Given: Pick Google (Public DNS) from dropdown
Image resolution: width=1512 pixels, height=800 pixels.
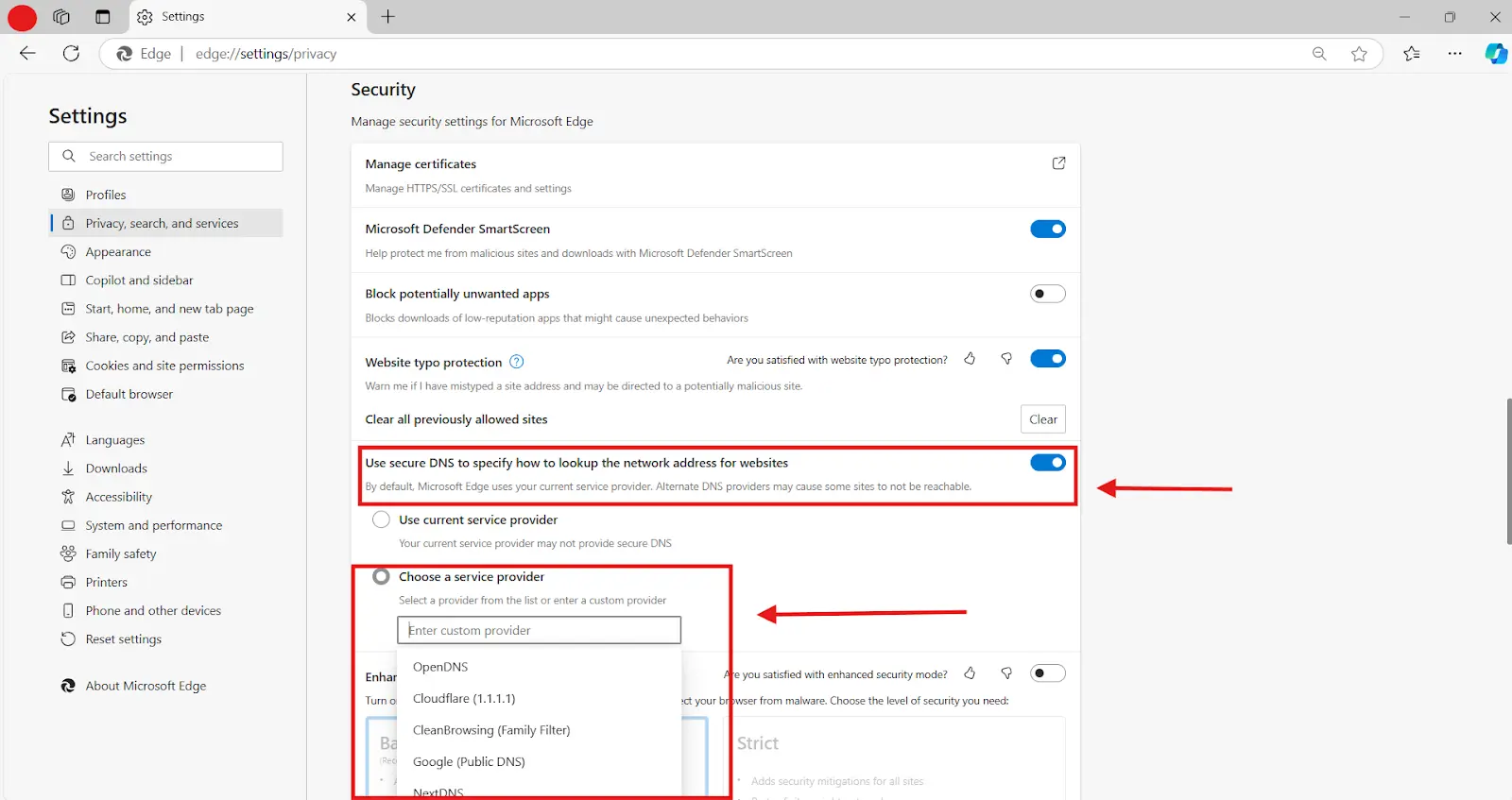Looking at the screenshot, I should 469,762.
